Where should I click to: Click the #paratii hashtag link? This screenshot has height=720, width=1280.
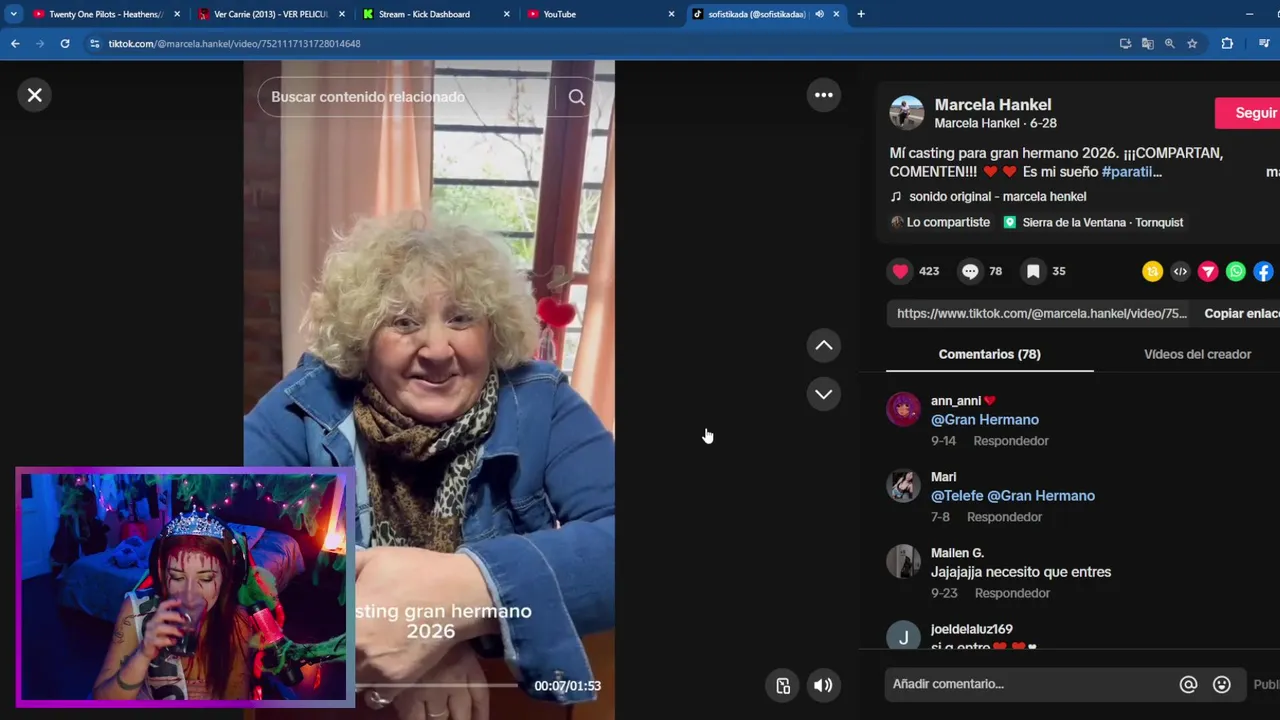pyautogui.click(x=1131, y=172)
